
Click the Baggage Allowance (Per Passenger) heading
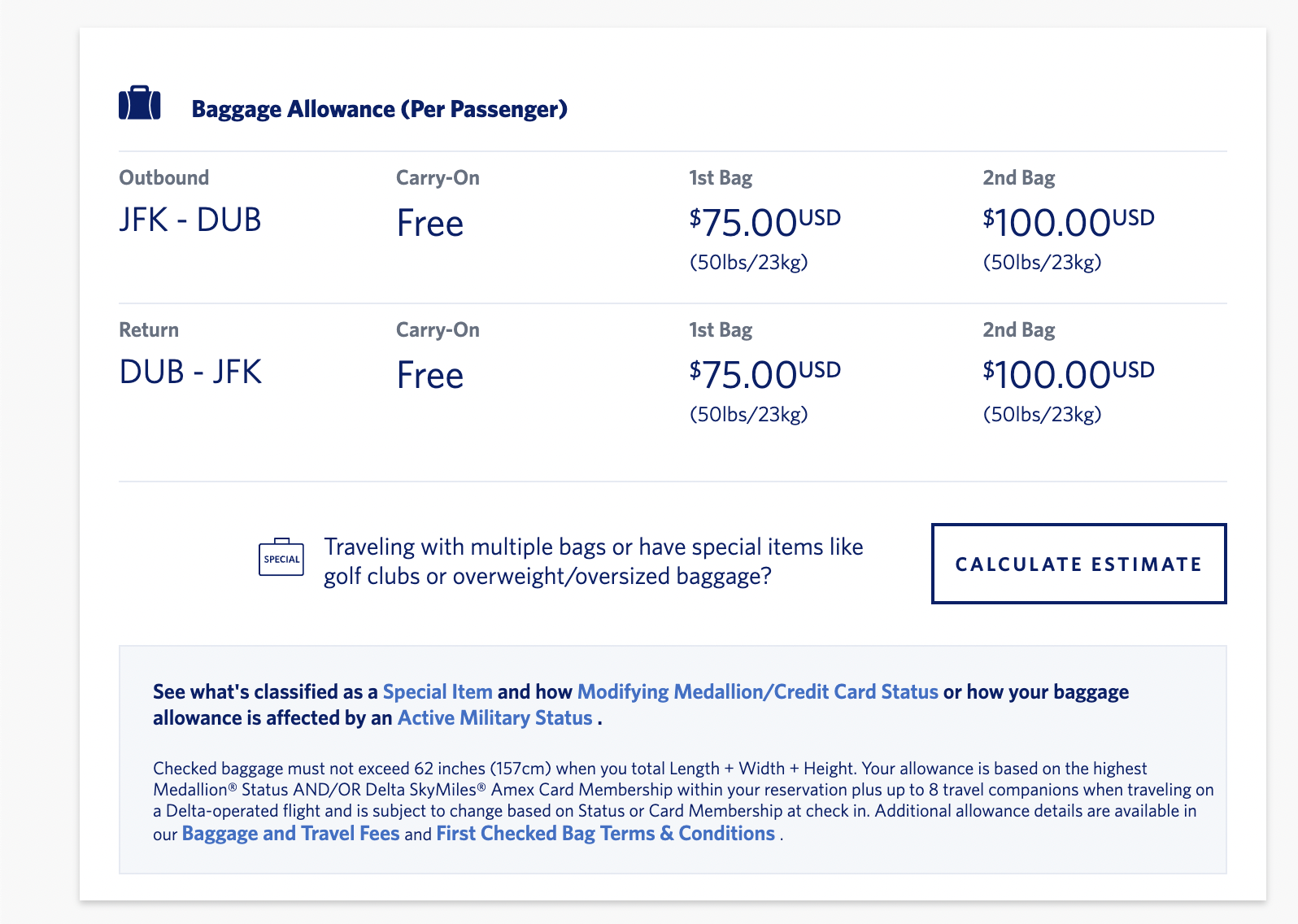click(379, 109)
